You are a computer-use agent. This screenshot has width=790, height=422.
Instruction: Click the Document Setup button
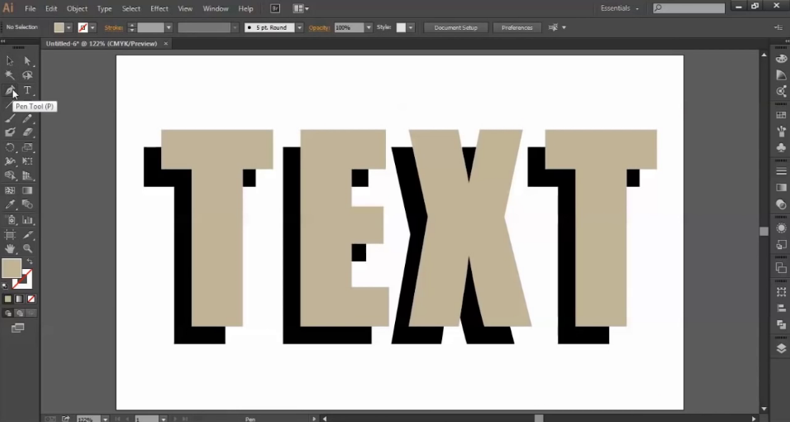click(x=455, y=28)
